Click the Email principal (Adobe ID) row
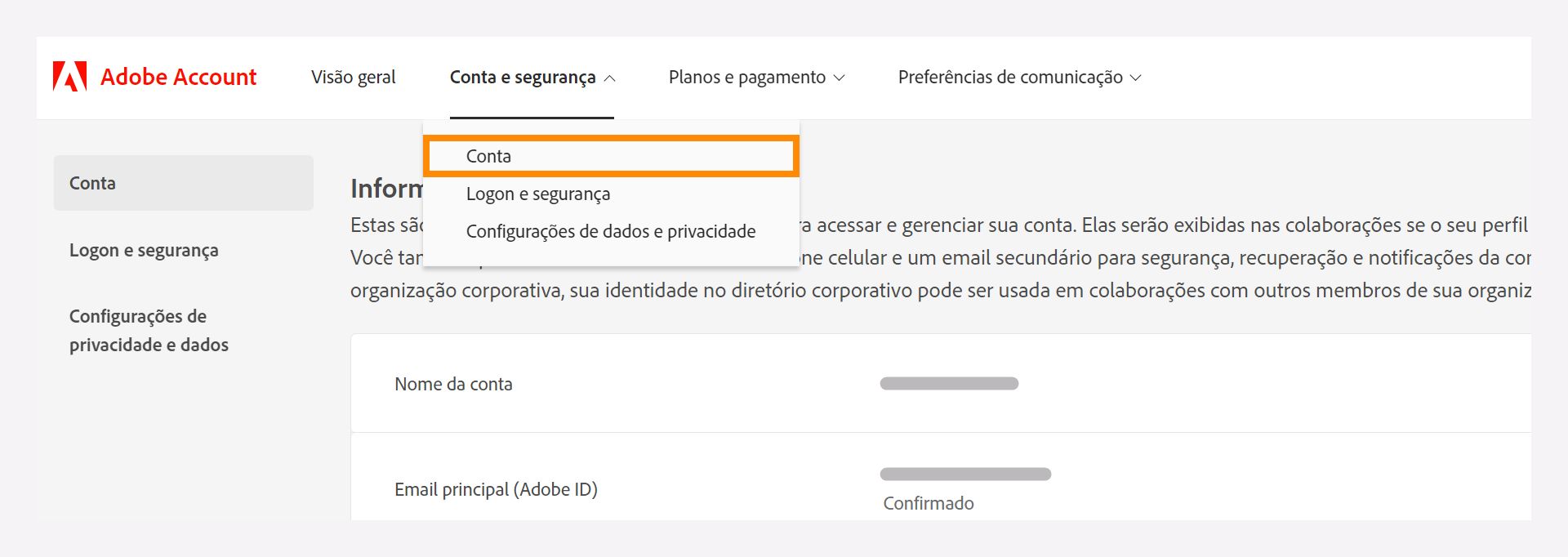 [x=495, y=489]
